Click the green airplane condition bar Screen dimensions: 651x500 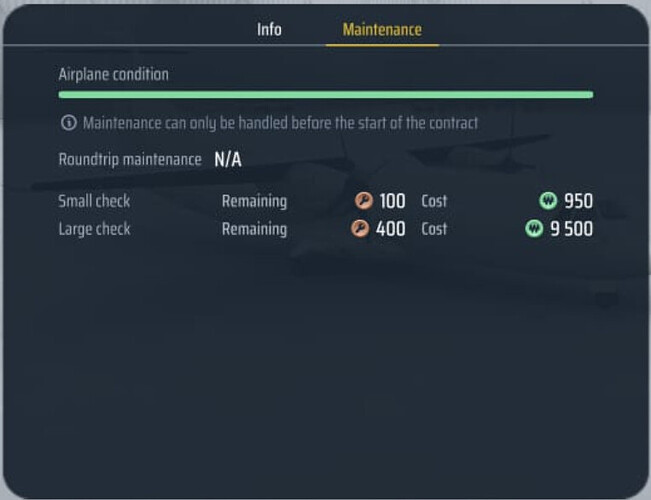pos(326,95)
